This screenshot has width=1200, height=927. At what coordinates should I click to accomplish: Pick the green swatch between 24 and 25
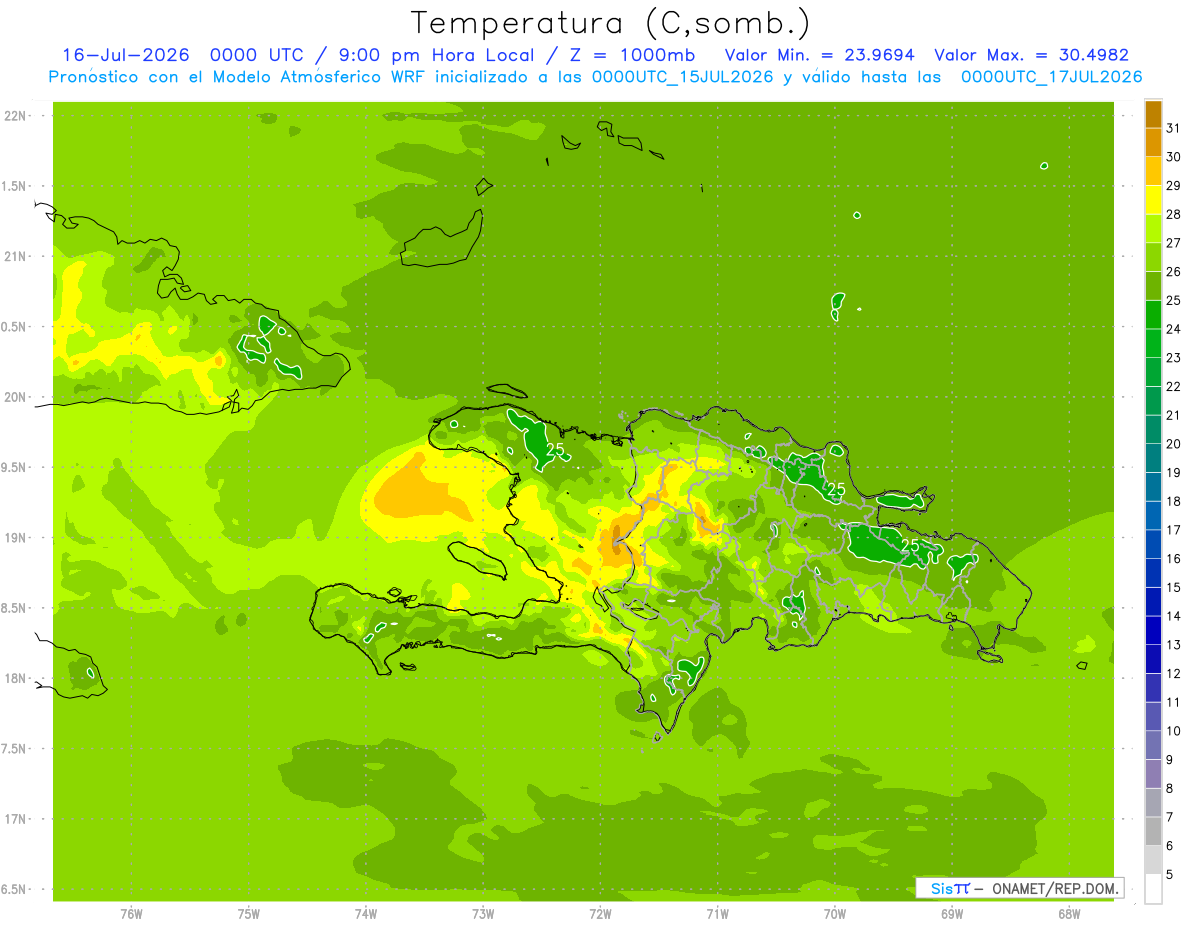1153,315
